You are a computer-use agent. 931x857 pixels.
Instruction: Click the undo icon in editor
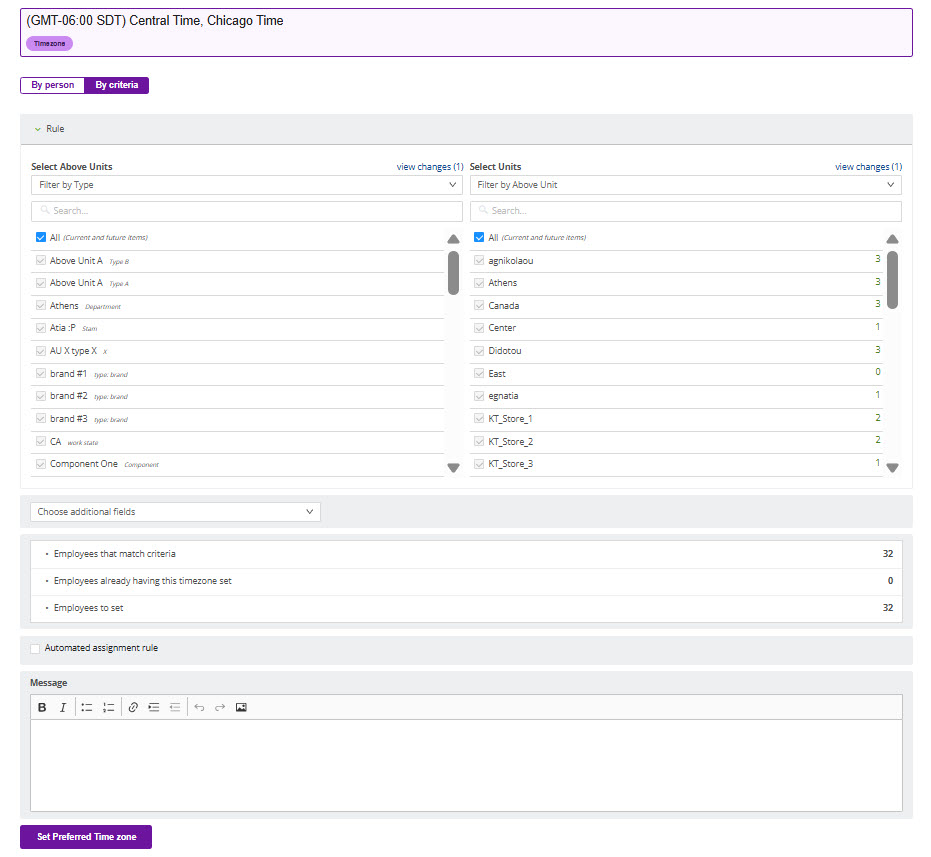(x=199, y=707)
